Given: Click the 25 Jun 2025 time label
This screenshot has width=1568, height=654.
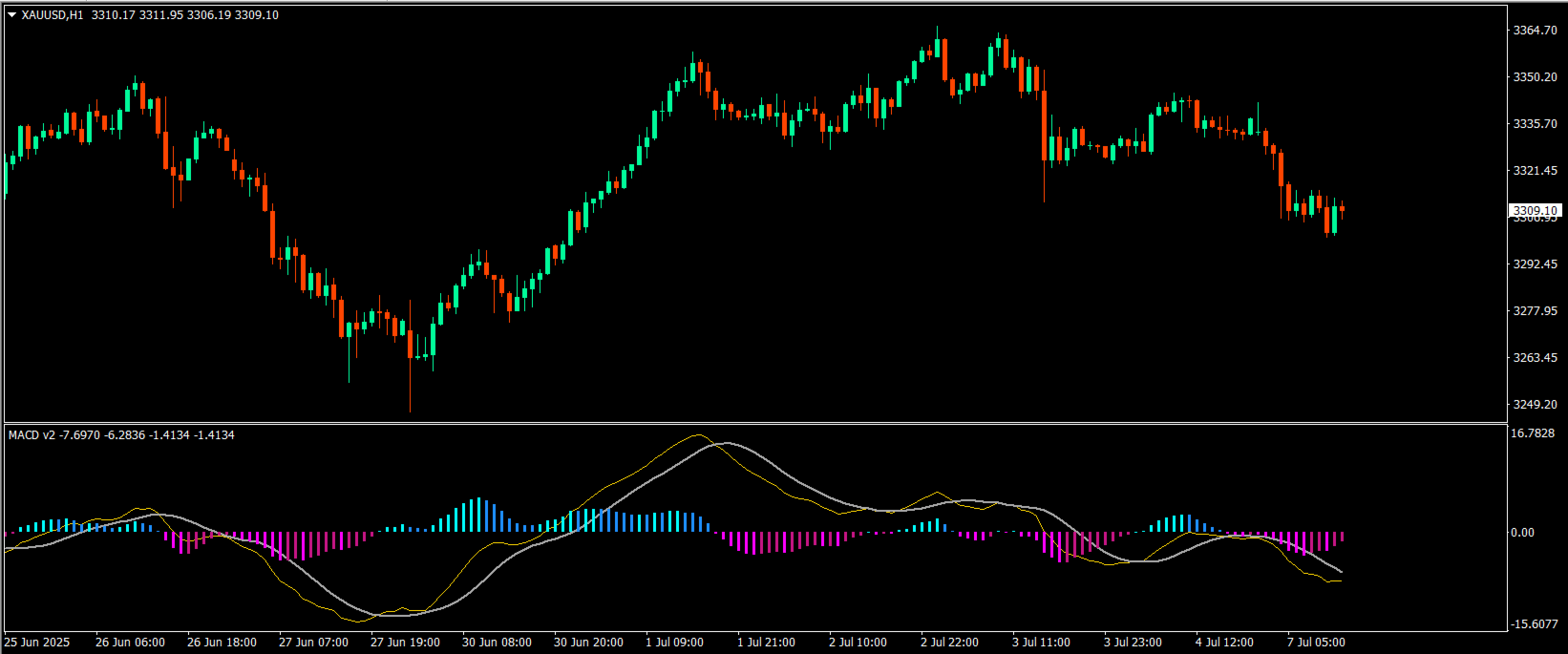Looking at the screenshot, I should coord(37,643).
